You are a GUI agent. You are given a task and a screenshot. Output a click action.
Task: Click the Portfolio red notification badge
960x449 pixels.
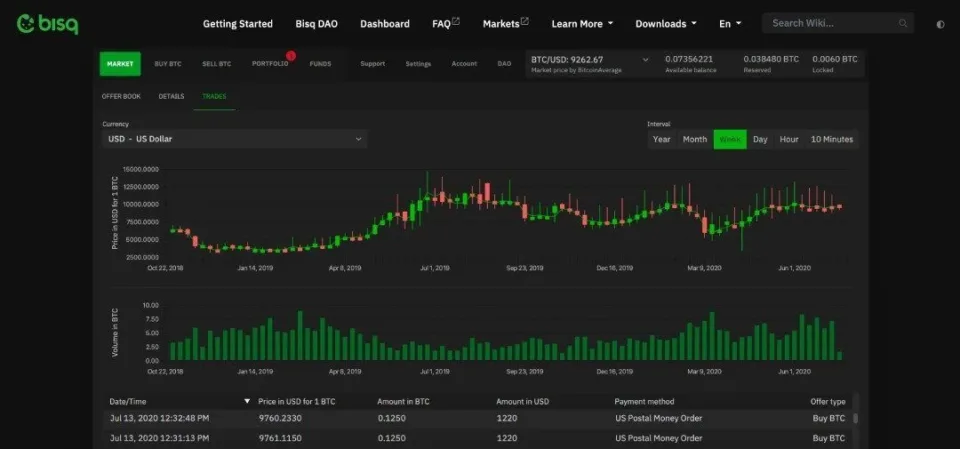[291, 56]
